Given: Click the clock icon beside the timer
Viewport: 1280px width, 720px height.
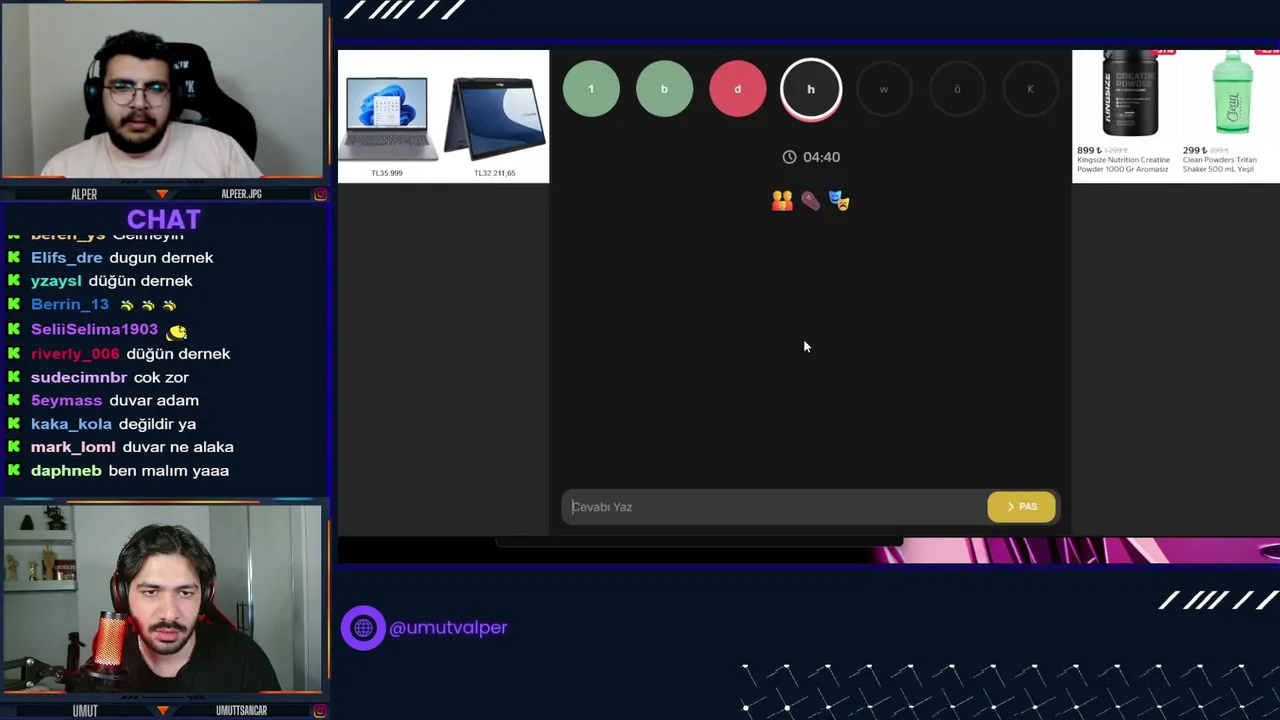Looking at the screenshot, I should click(x=789, y=157).
